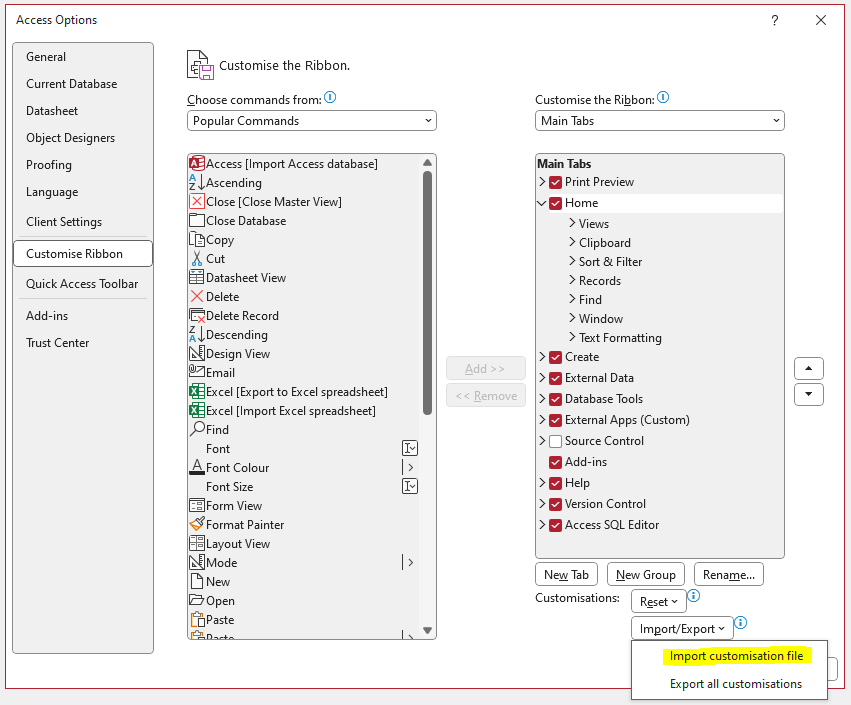This screenshot has width=851, height=705.
Task: Click the New Group button
Action: pos(645,574)
